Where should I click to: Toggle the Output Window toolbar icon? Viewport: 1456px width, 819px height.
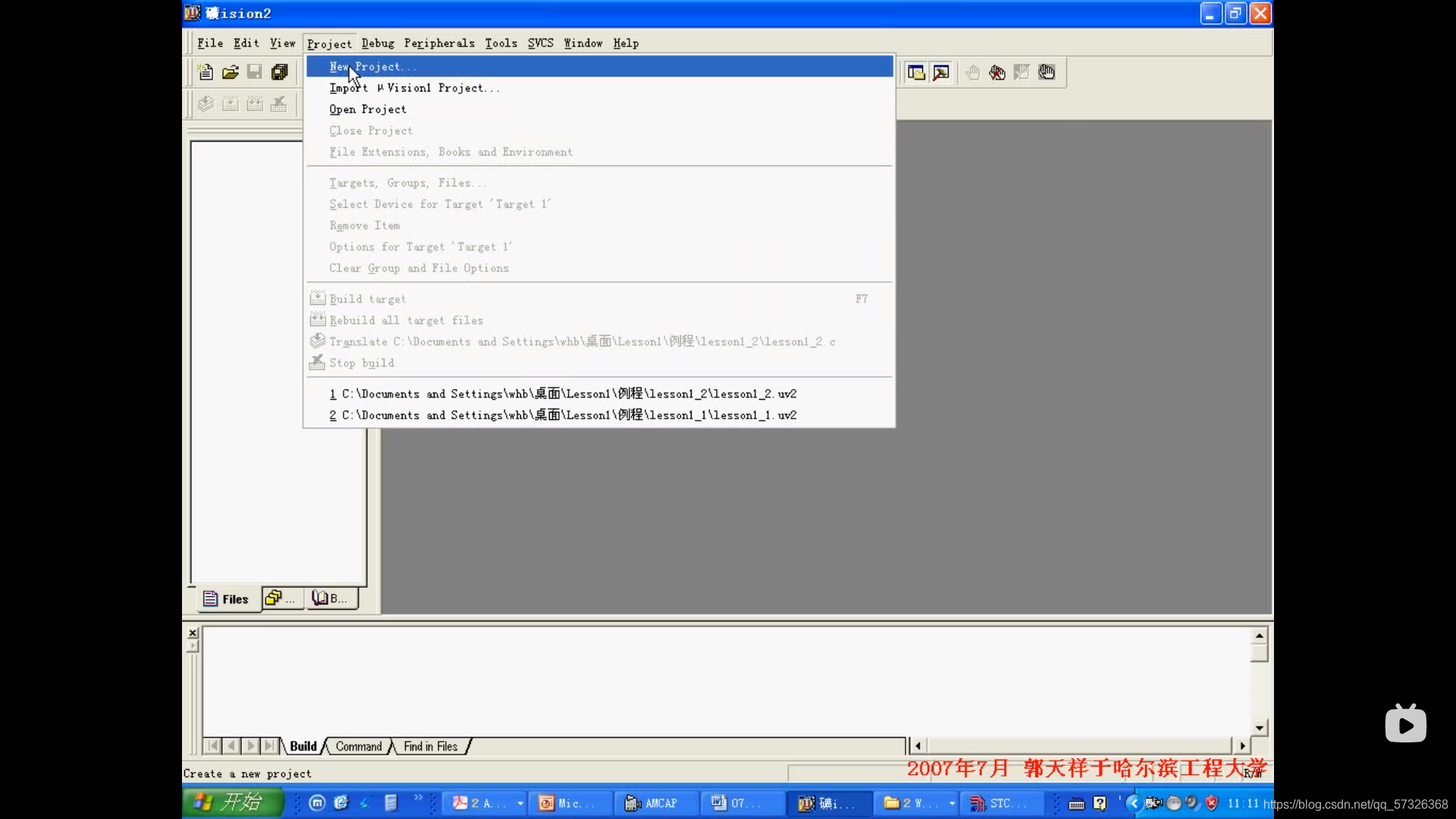point(941,72)
